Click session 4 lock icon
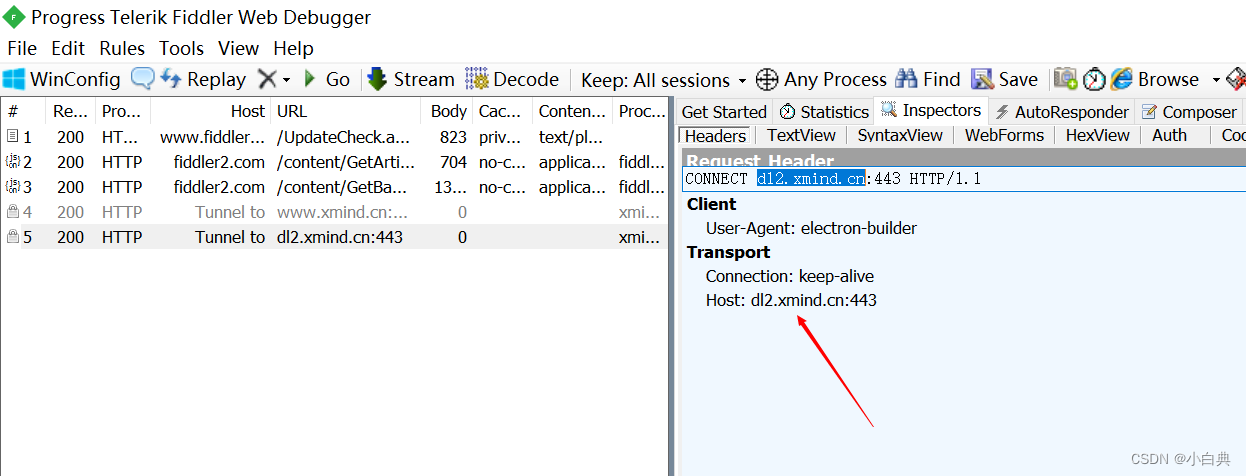This screenshot has height=476, width=1246. tap(13, 211)
